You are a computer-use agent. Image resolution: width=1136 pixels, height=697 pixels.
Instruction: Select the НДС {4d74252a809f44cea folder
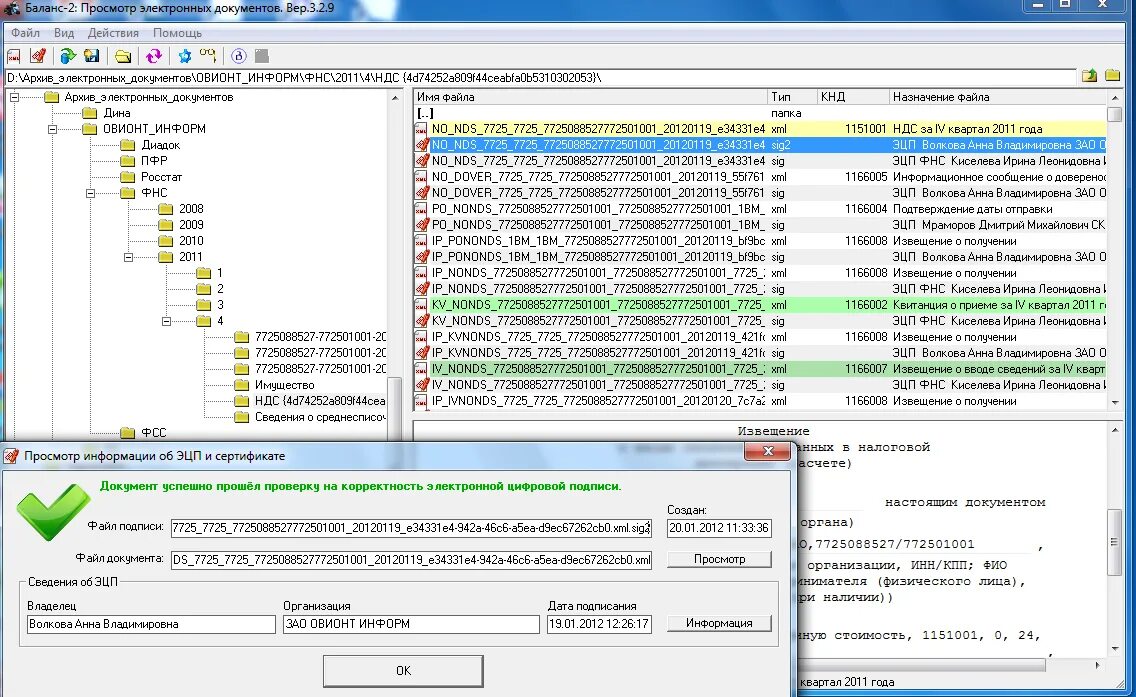pos(320,401)
